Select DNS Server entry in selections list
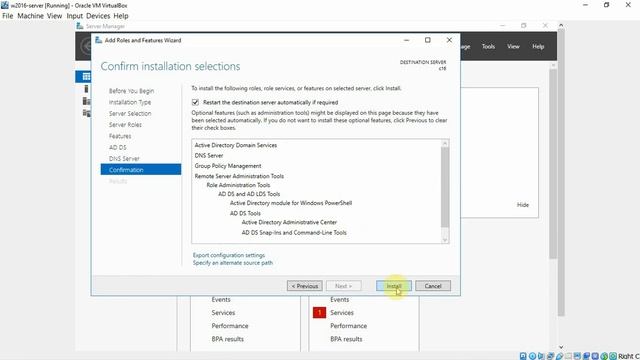 [x=209, y=156]
